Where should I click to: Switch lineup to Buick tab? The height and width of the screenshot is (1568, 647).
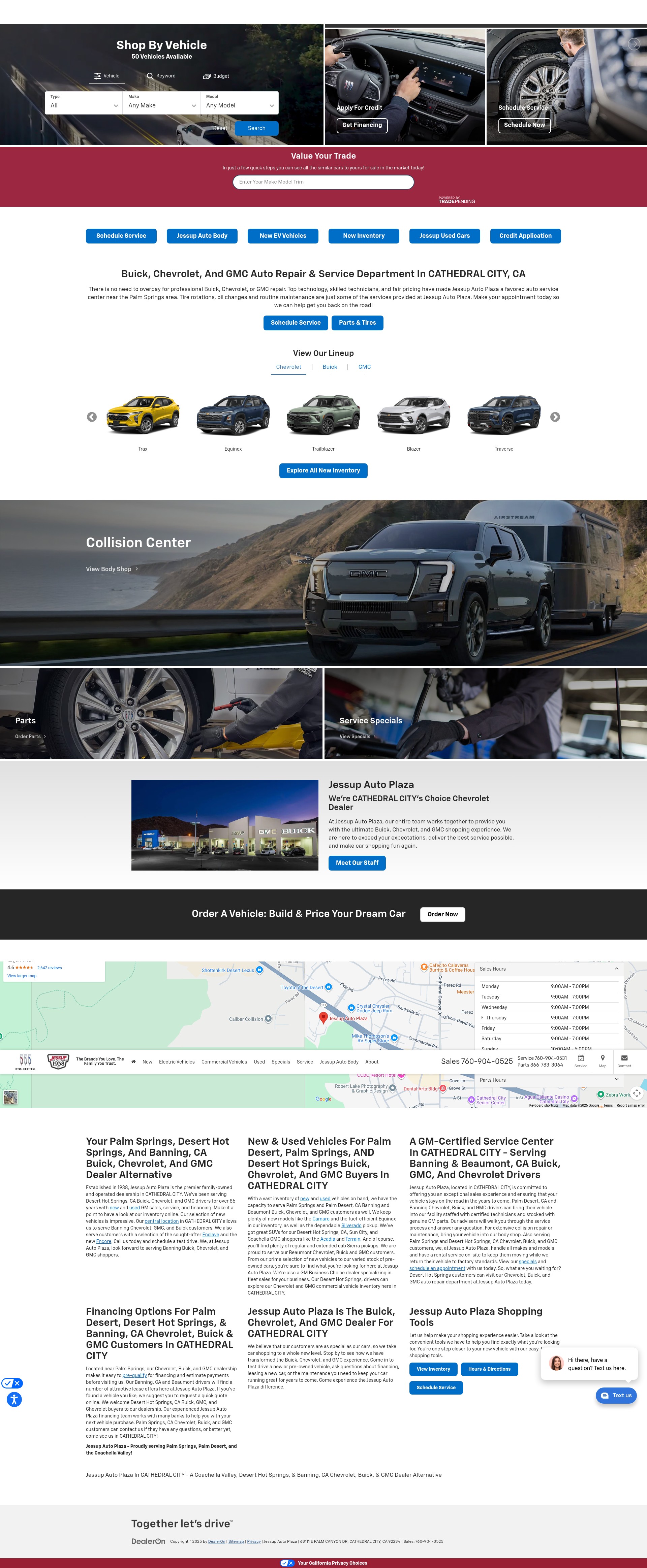330,367
